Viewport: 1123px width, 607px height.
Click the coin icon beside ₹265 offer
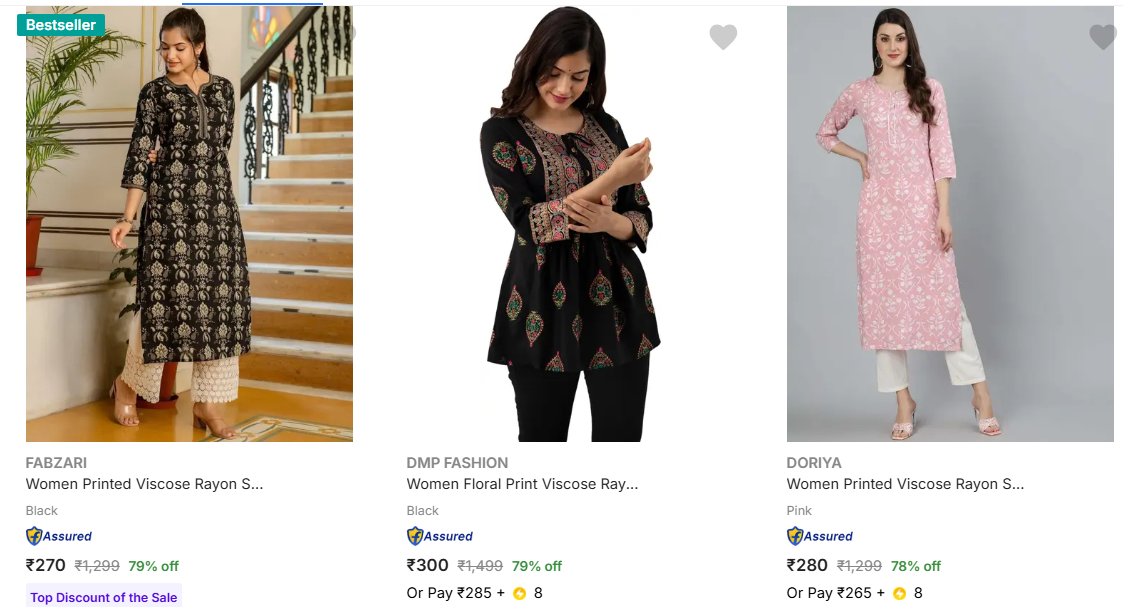tap(899, 593)
